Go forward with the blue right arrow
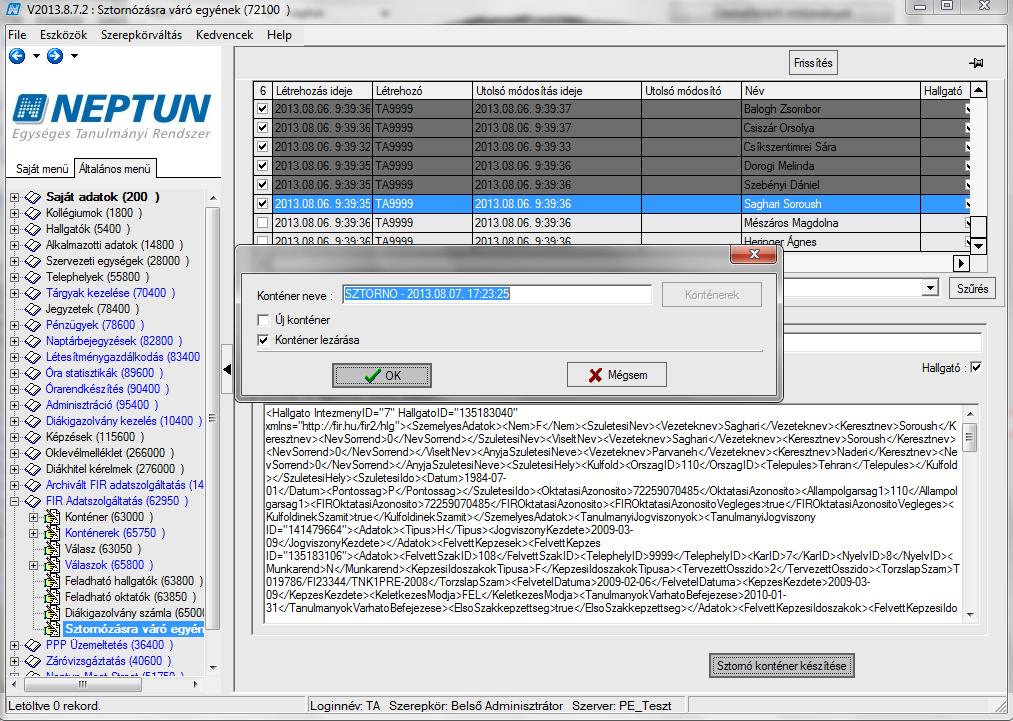This screenshot has height=721, width=1013. pyautogui.click(x=55, y=56)
